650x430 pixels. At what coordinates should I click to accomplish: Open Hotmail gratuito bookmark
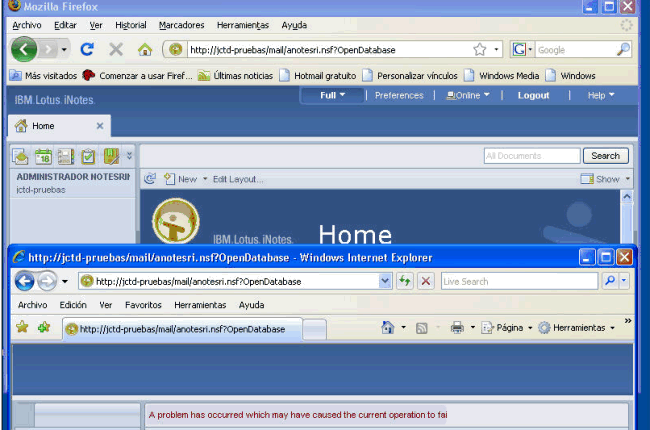point(318,76)
